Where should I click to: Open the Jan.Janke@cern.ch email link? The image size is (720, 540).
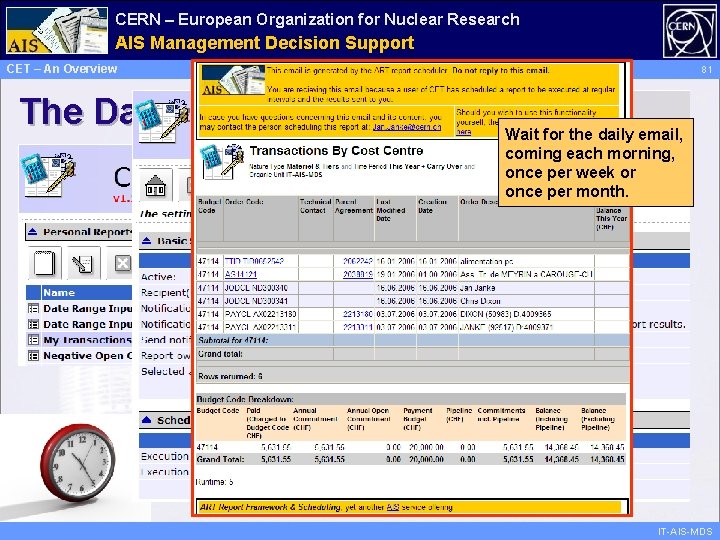click(407, 127)
